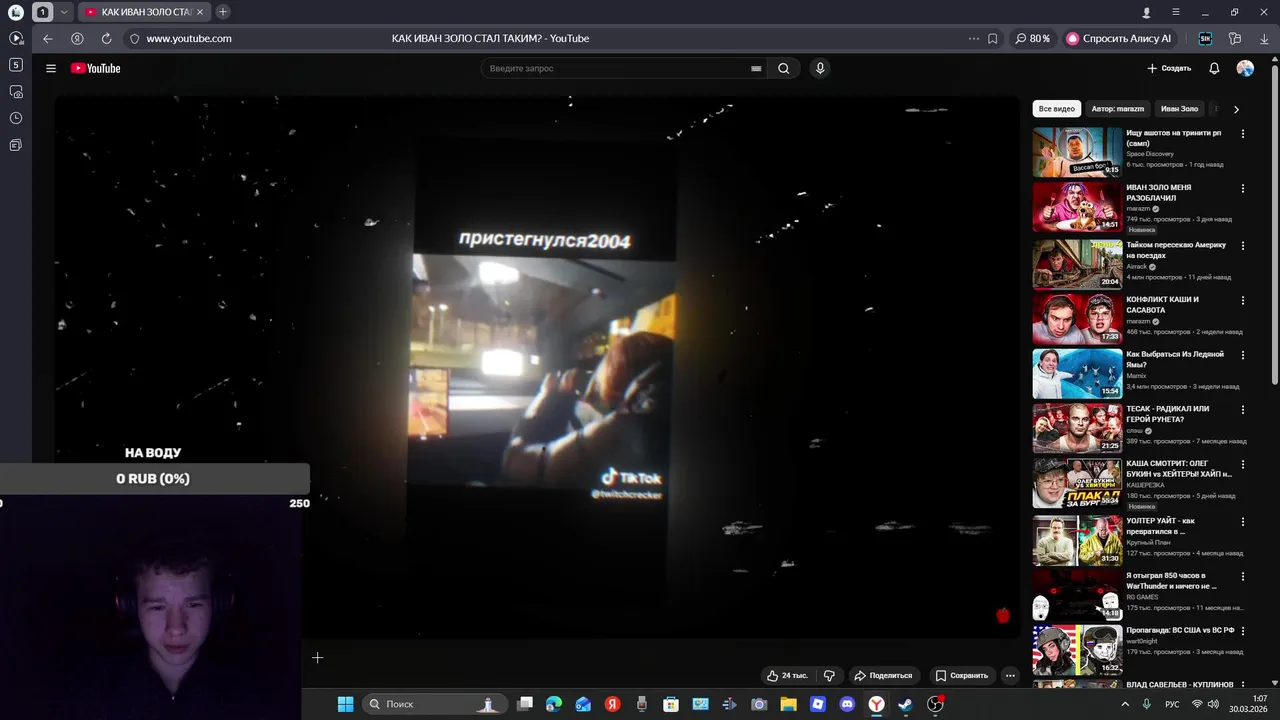Open OBS Studio from the taskbar

(x=935, y=704)
